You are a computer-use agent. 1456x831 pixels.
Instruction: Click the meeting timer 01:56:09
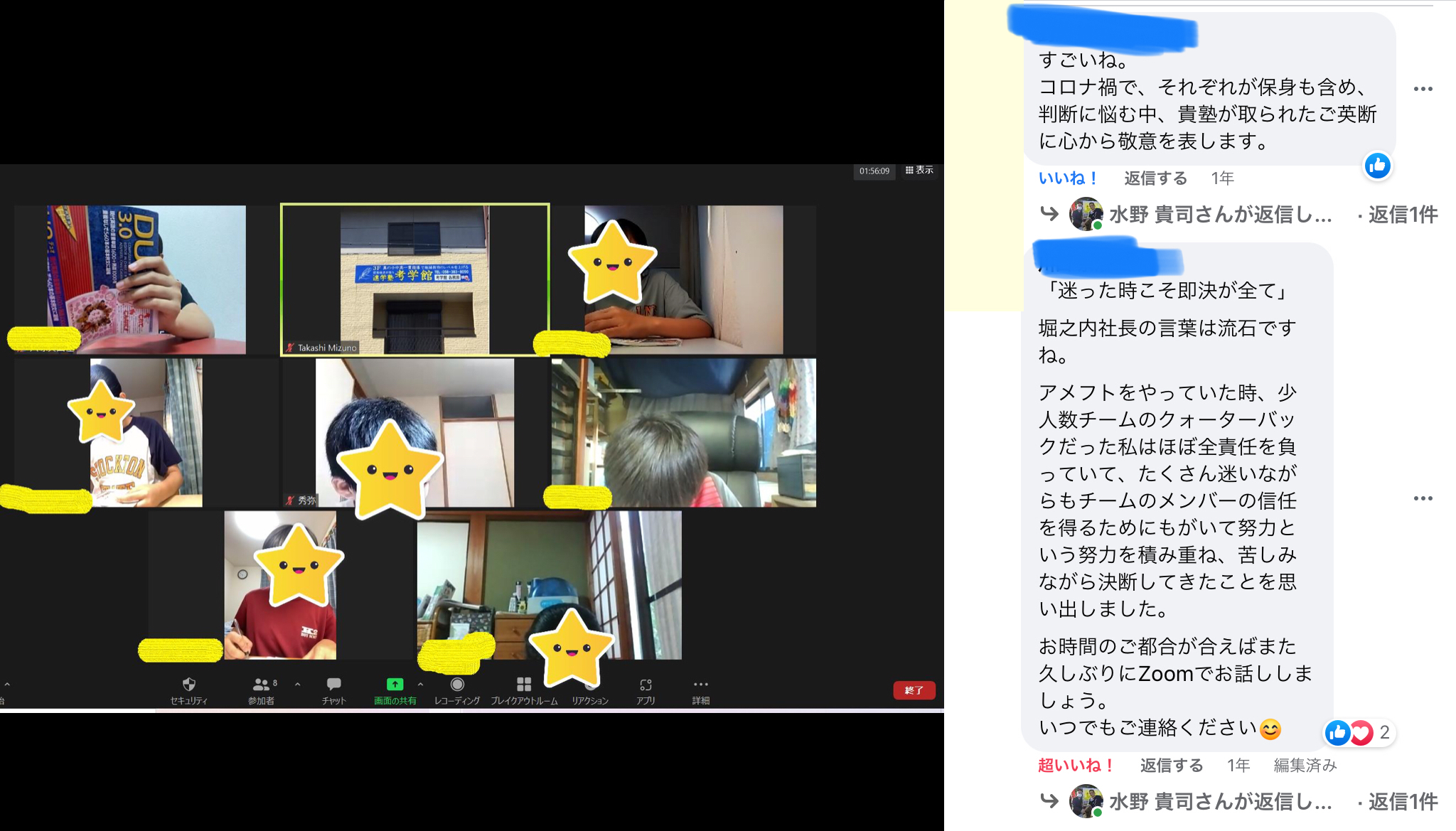[874, 171]
